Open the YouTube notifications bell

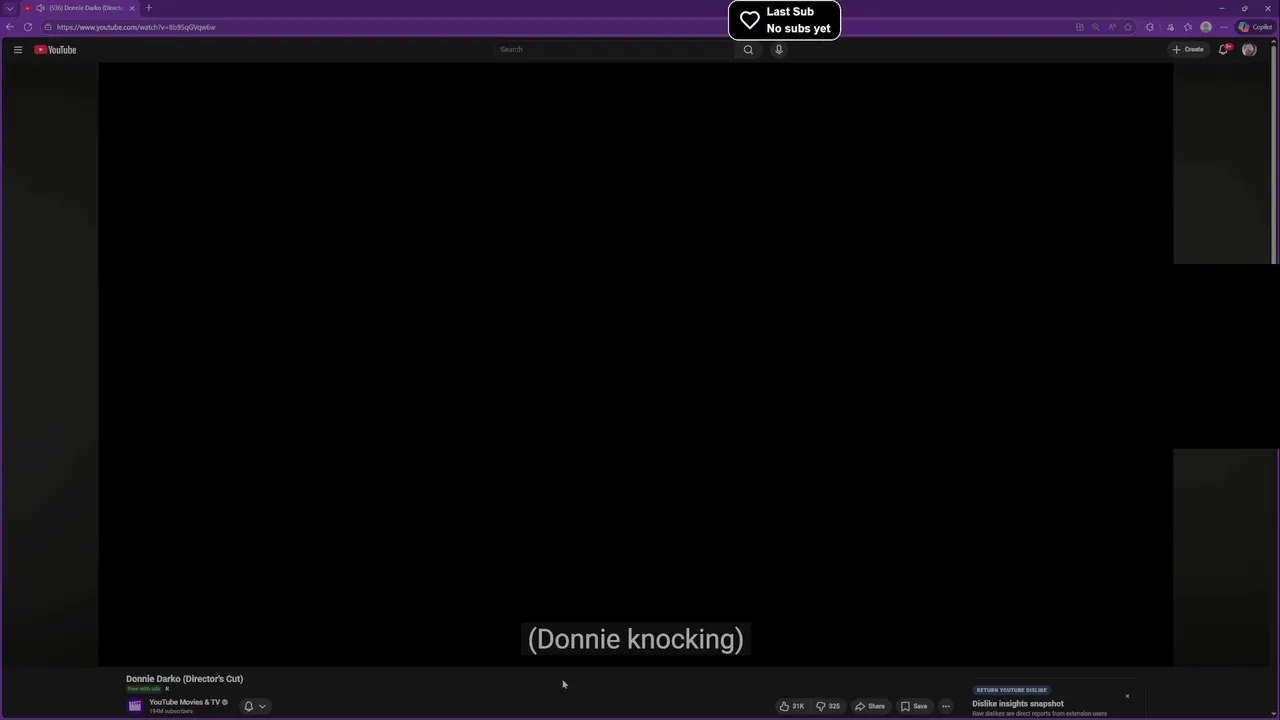[x=1223, y=49]
